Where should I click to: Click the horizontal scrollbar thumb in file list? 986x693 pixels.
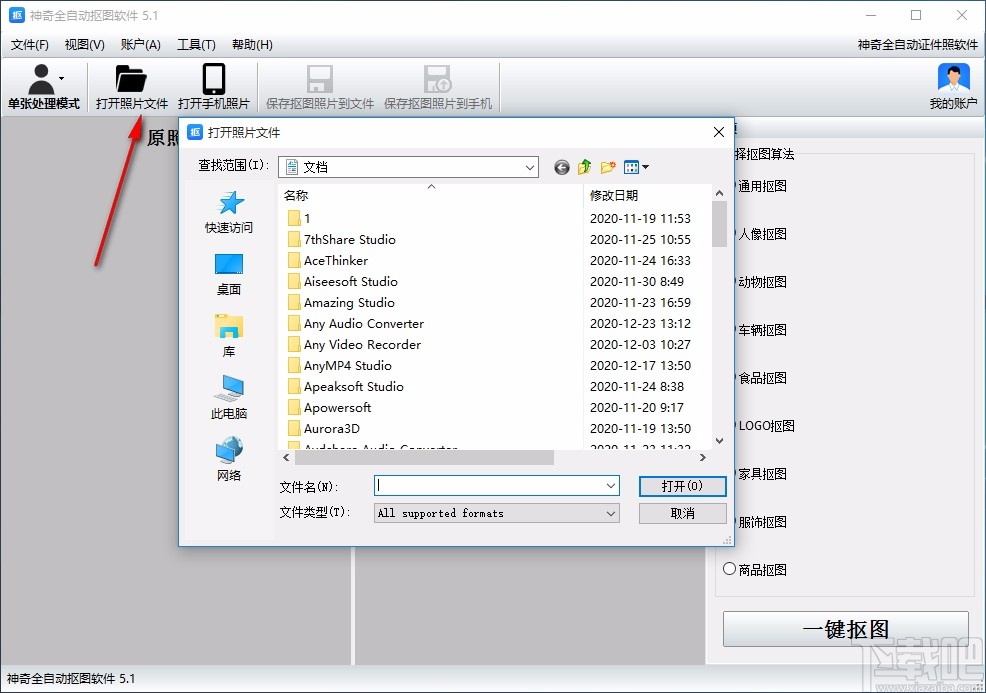coord(424,458)
